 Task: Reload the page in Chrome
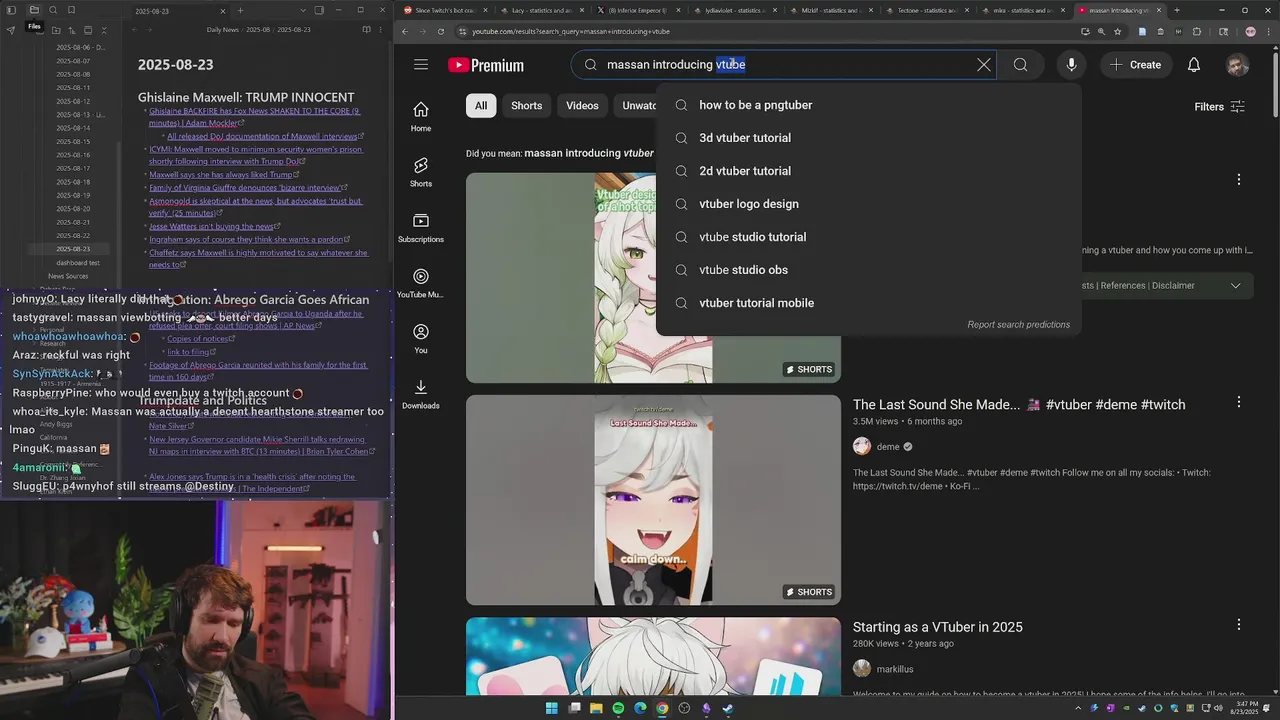point(441,32)
